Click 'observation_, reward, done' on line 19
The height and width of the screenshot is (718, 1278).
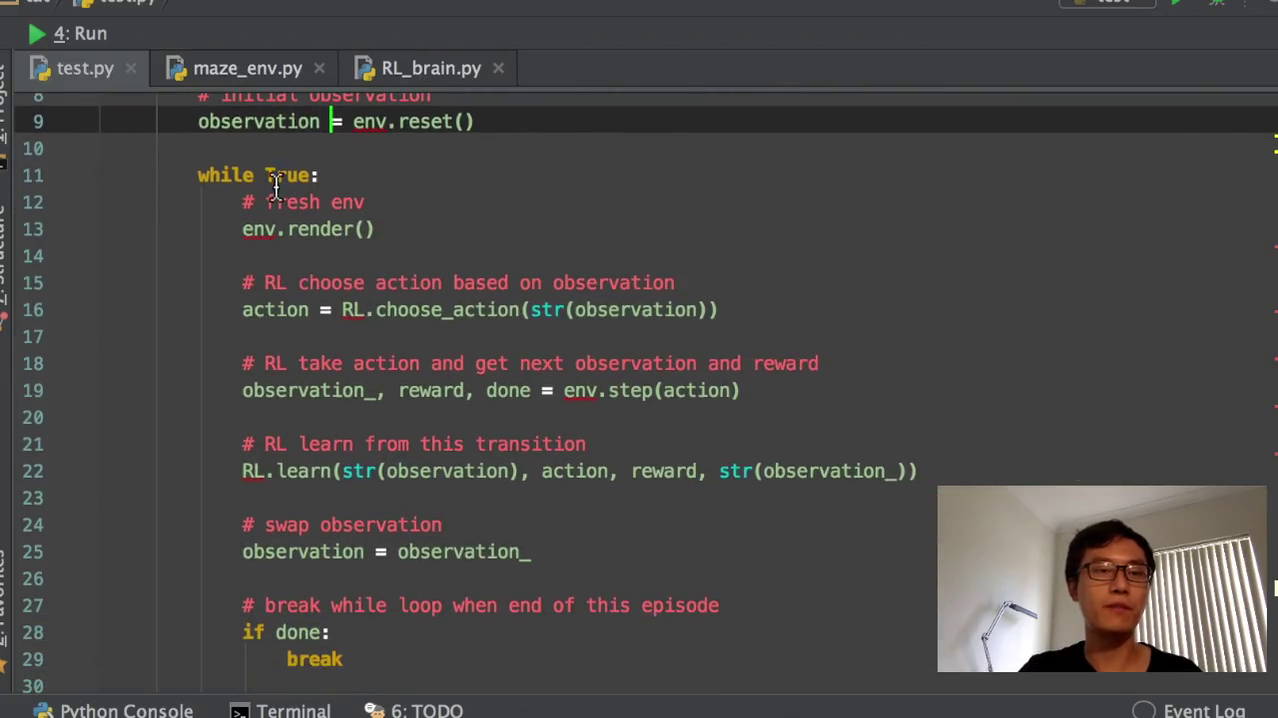386,391
